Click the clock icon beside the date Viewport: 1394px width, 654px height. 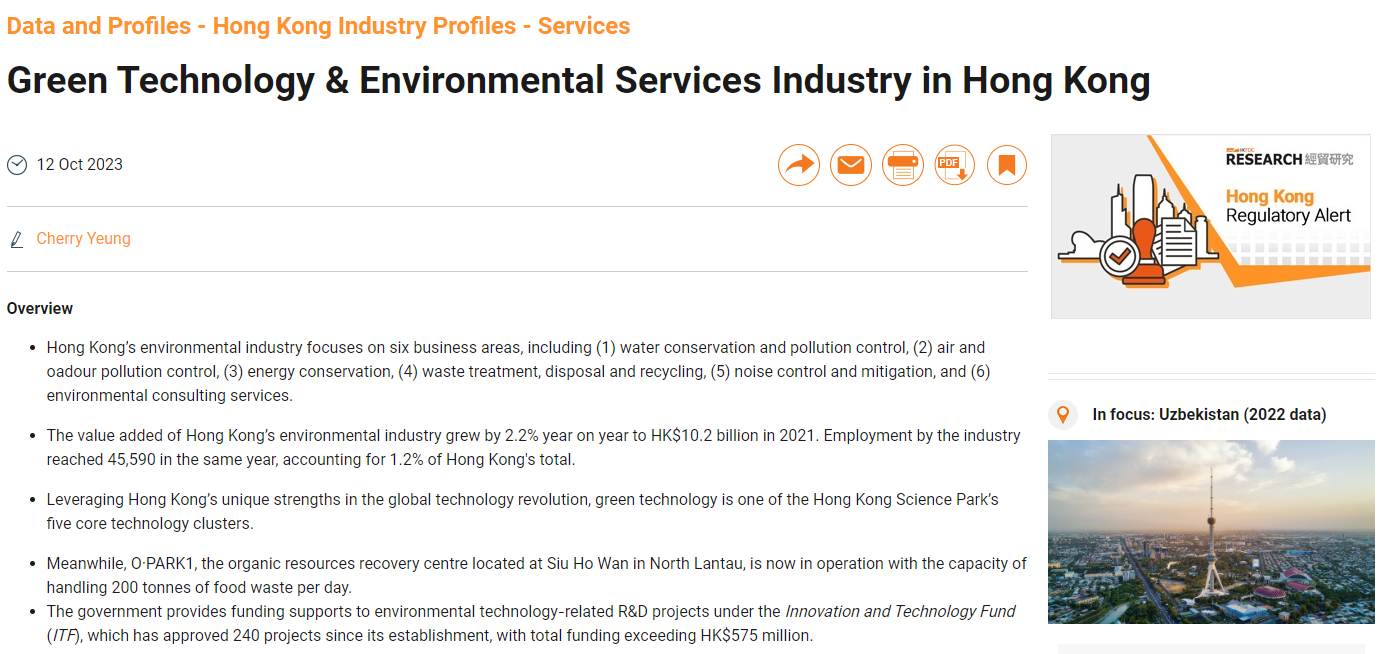click(17, 165)
